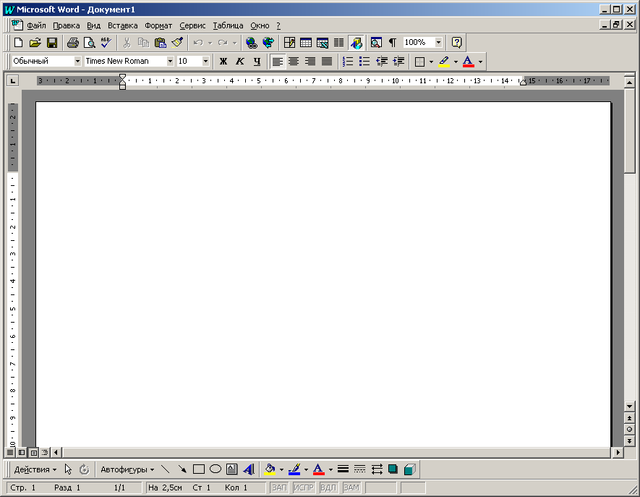Image resolution: width=640 pixels, height=497 pixels.
Task: Create a new blank document
Action: tap(18, 42)
